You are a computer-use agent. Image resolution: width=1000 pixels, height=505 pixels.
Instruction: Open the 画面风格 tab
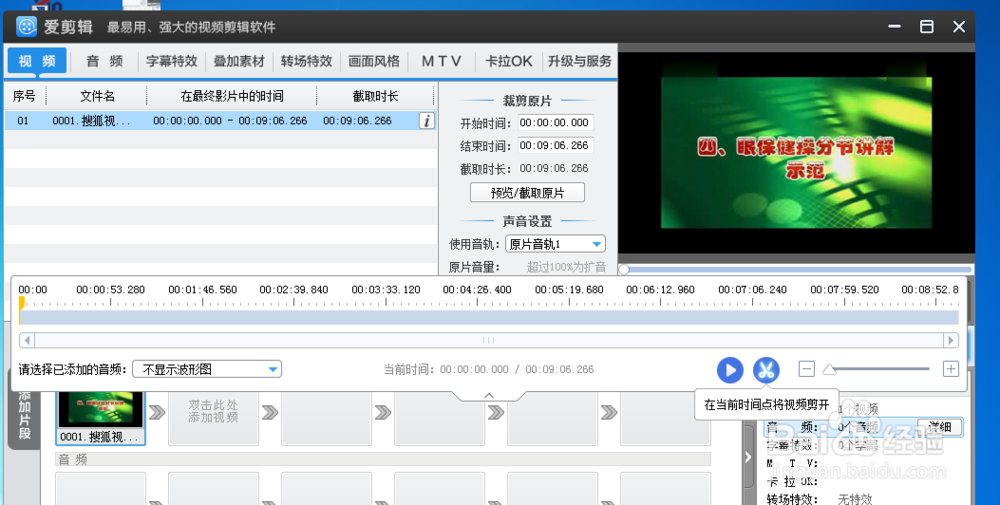(x=374, y=61)
